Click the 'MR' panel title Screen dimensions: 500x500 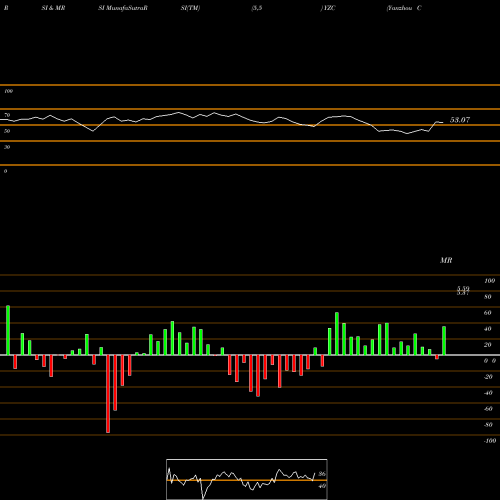click(x=446, y=260)
